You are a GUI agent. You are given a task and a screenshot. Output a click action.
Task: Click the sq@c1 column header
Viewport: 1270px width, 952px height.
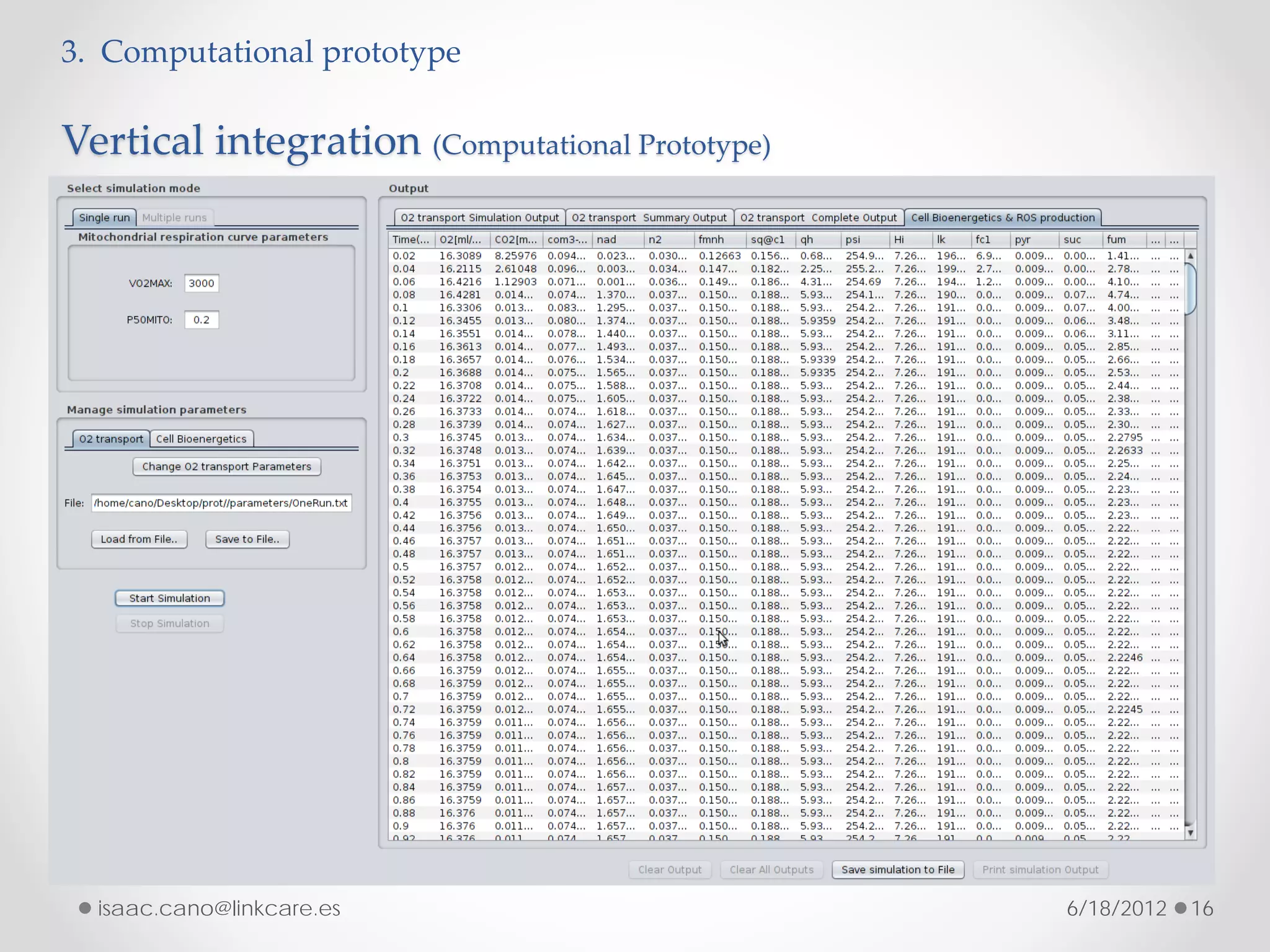click(x=771, y=240)
